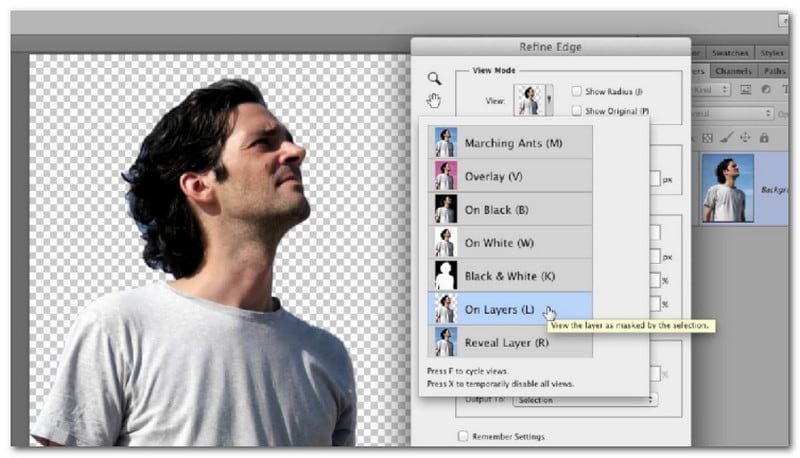Choose On Layers (L) view
The height and width of the screenshot is (458, 800).
pos(510,309)
